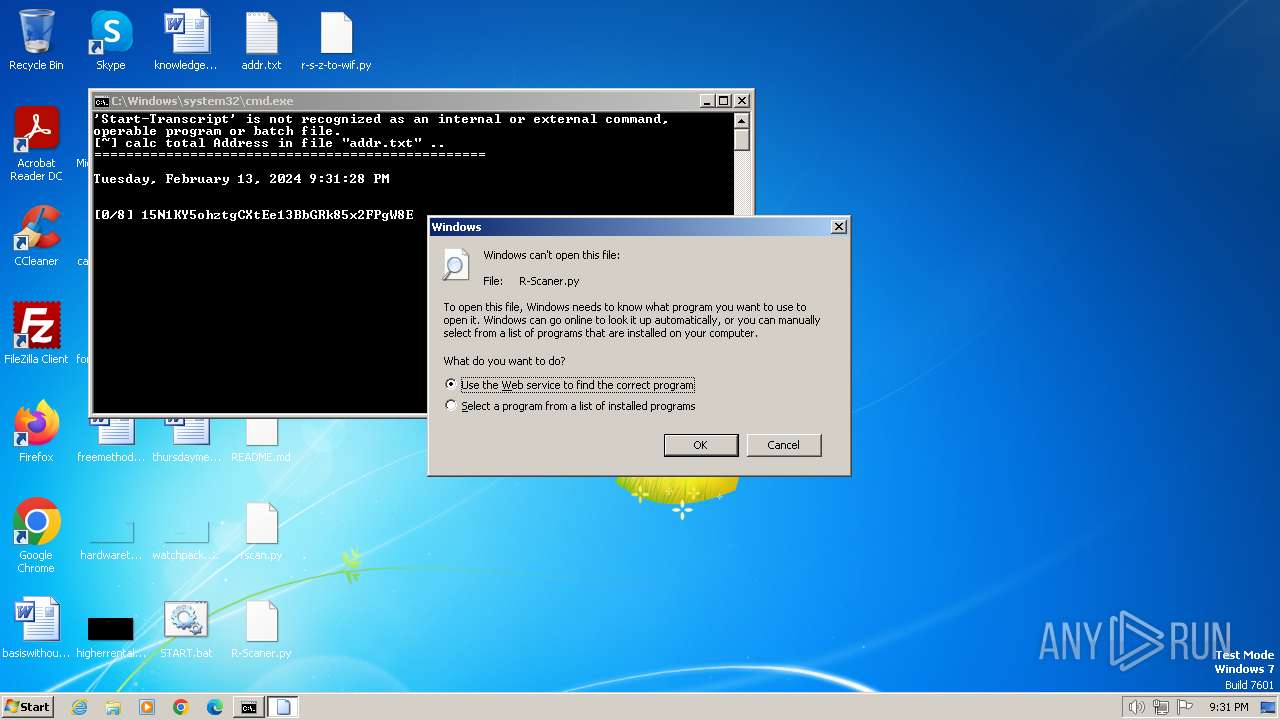
Task: Launch Firefox from the desktop
Action: (36, 431)
